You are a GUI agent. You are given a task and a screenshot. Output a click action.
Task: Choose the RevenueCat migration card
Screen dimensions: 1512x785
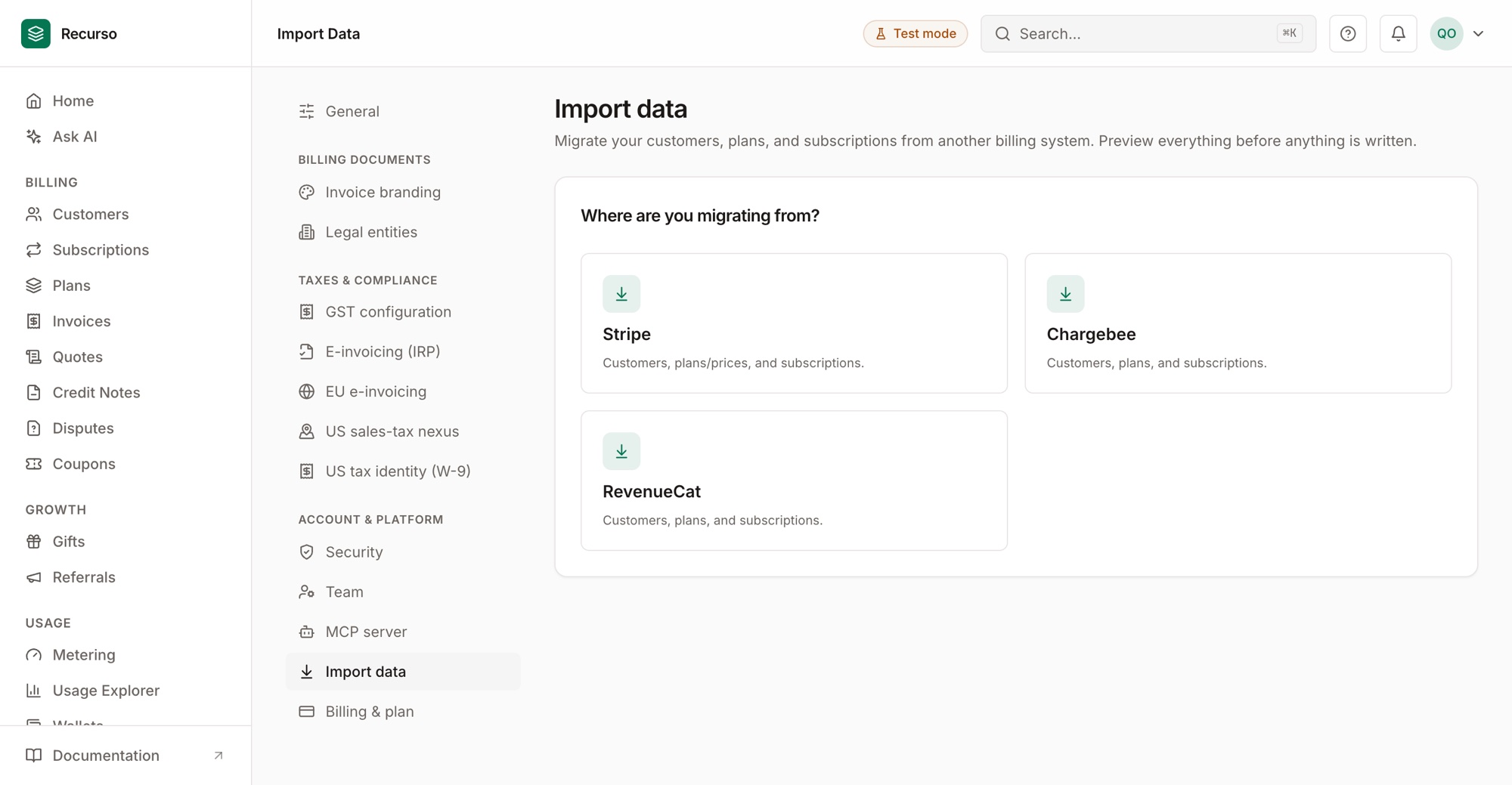click(x=794, y=481)
